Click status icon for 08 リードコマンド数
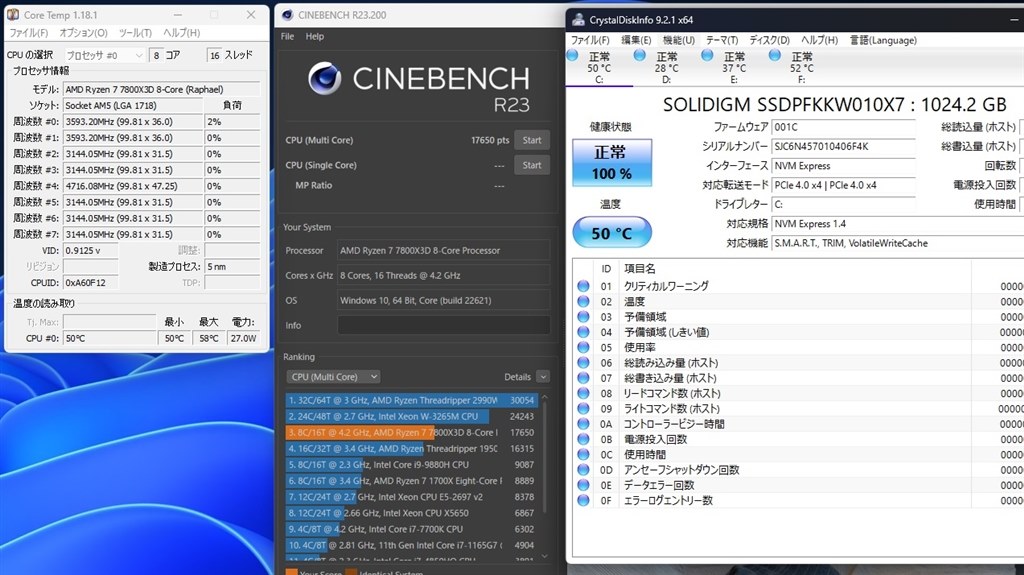 [x=583, y=393]
